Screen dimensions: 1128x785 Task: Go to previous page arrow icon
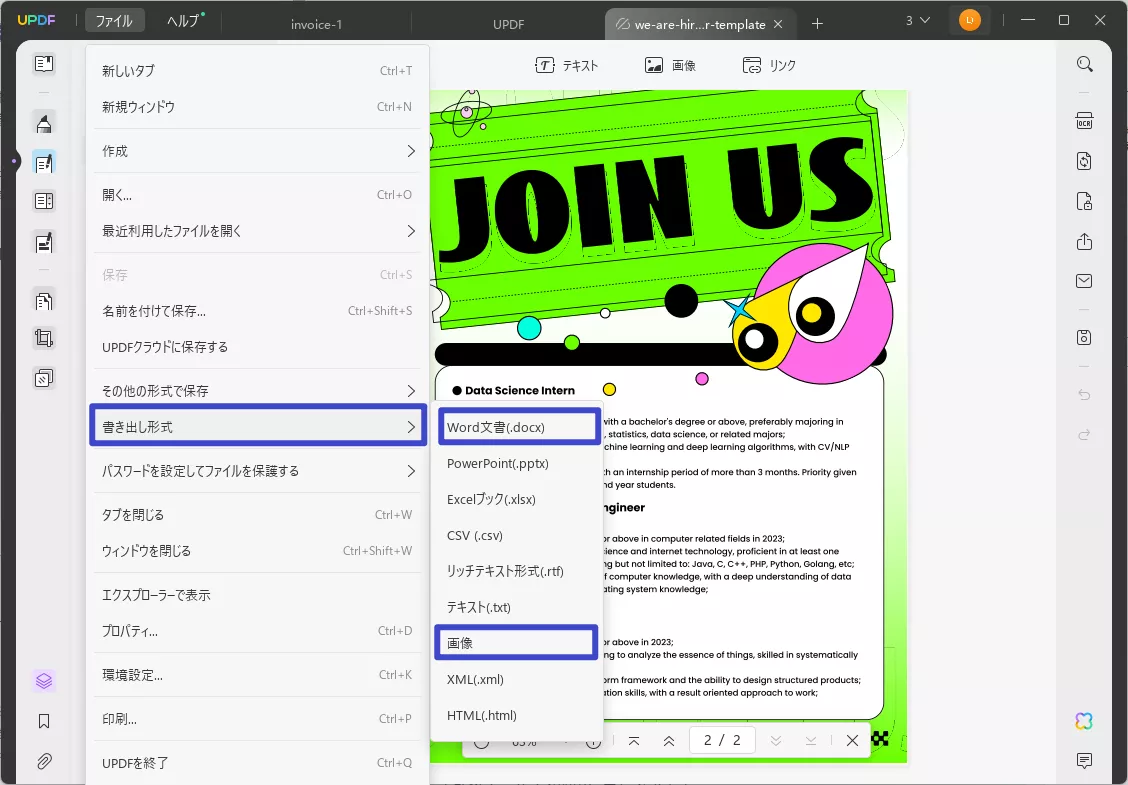(x=668, y=740)
